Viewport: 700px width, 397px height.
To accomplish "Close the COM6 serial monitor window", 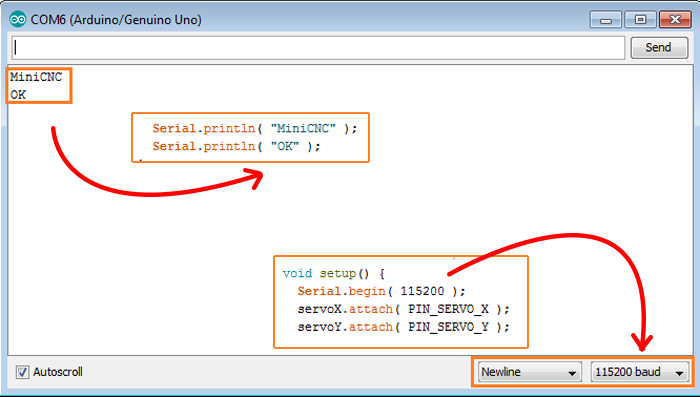I will pos(675,20).
